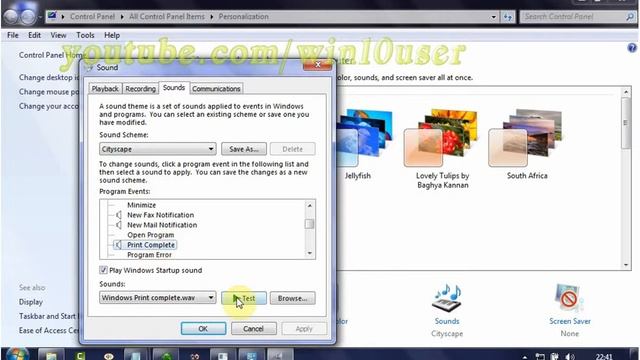640x360 pixels.
Task: Confirm the Sound dialog with OK
Action: (x=203, y=329)
